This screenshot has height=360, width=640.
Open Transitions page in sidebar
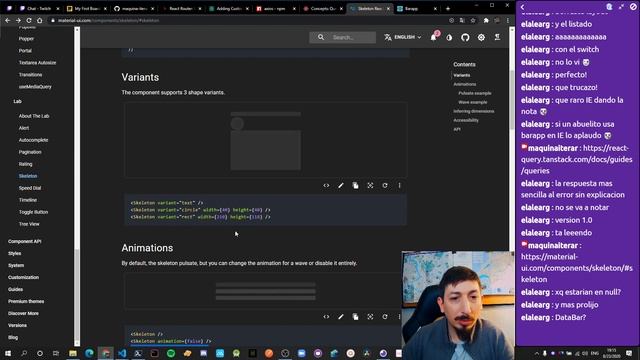(30, 75)
